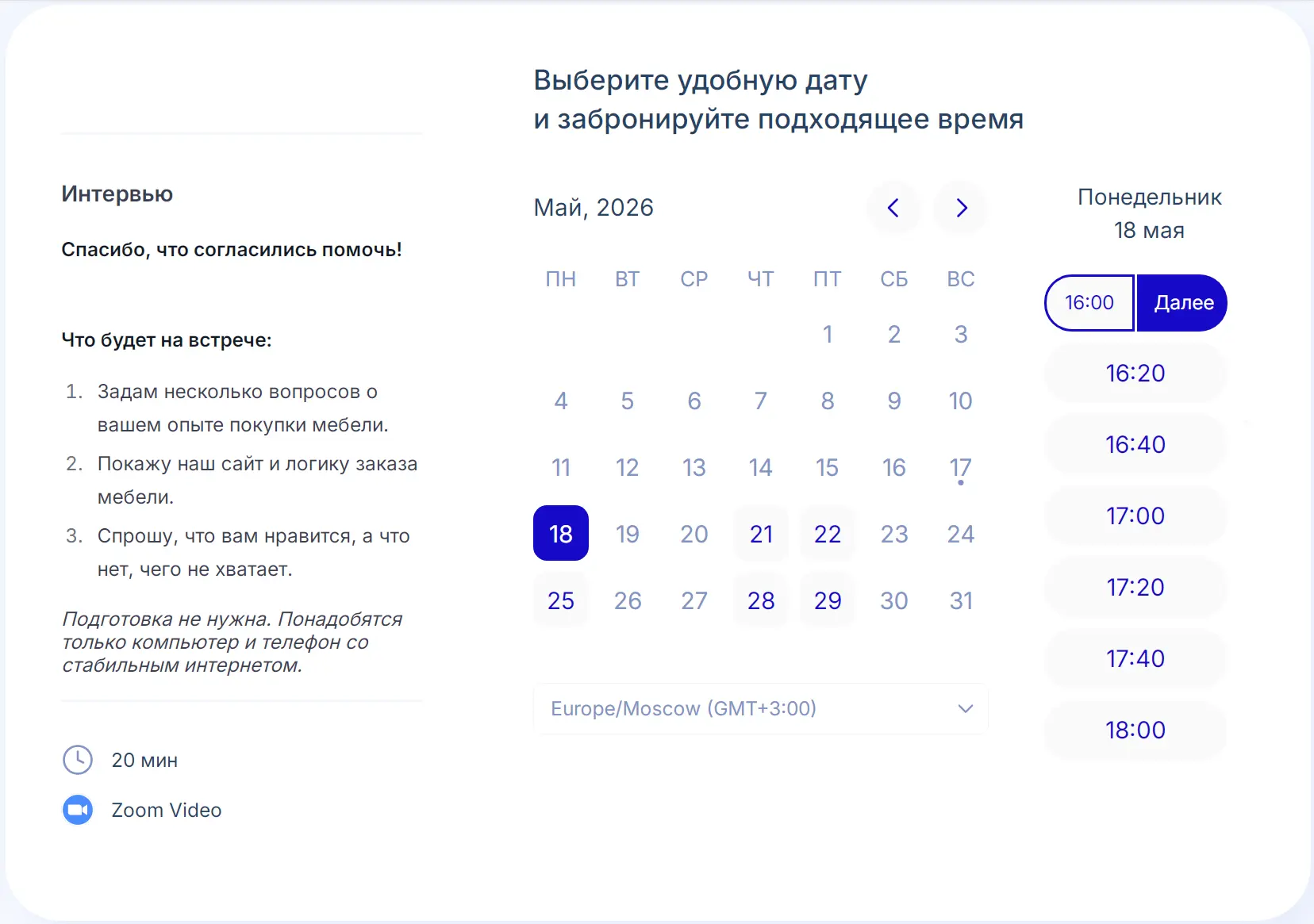Click date 27 in the calendar

pyautogui.click(x=694, y=600)
